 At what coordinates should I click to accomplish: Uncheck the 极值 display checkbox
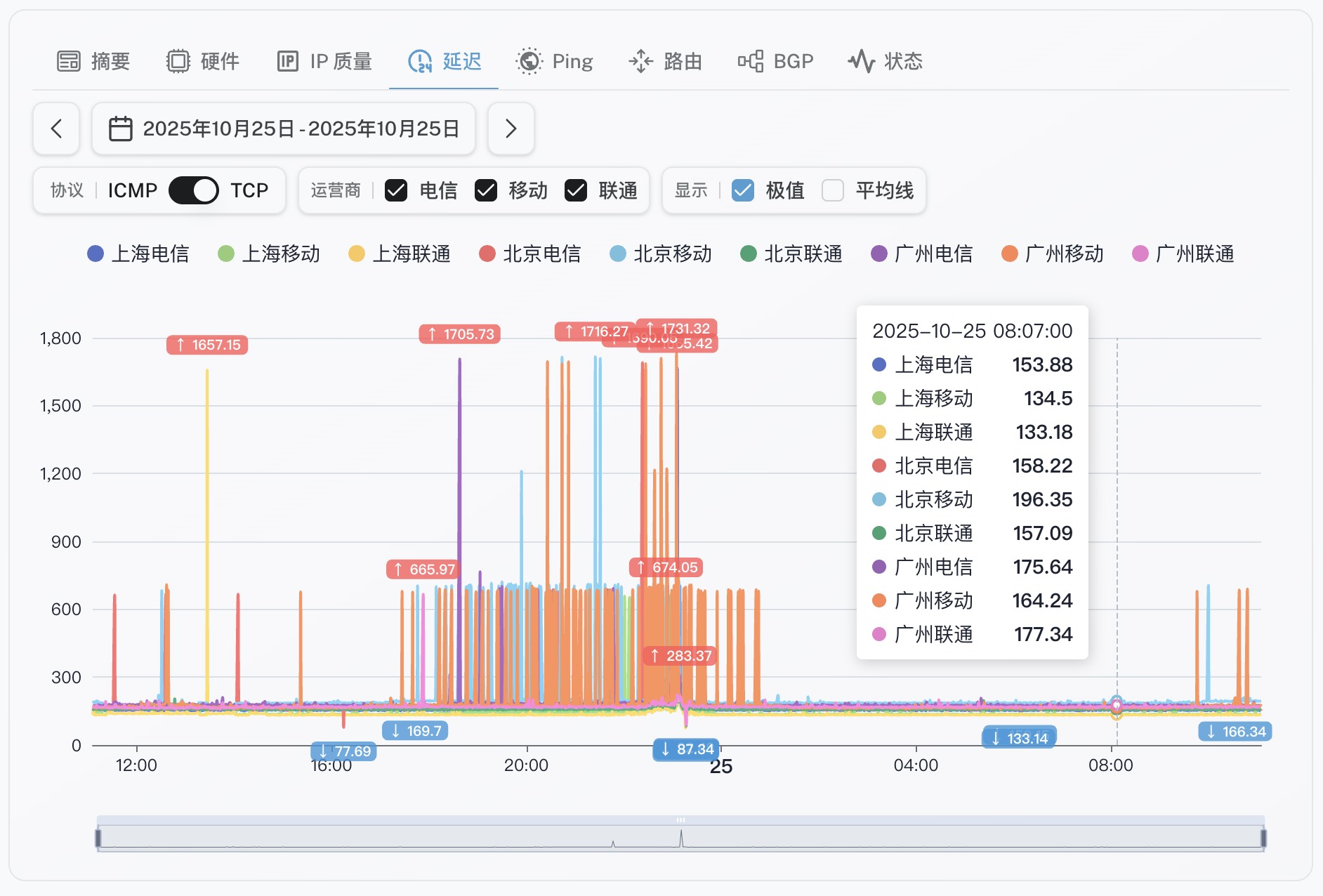(x=743, y=190)
